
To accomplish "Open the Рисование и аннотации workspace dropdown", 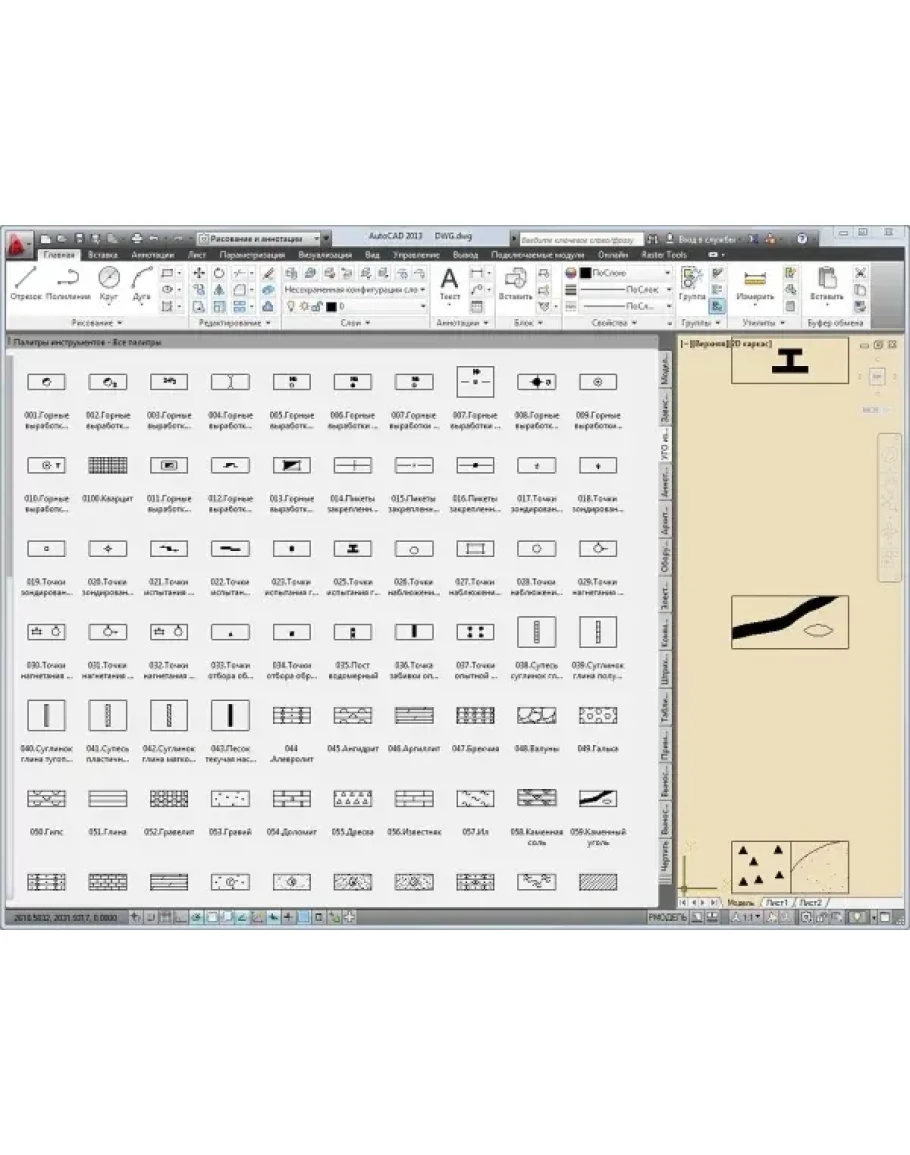I will tap(262, 239).
